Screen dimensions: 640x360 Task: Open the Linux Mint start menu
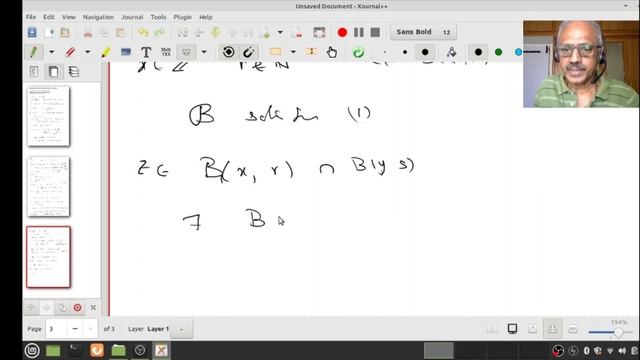click(x=32, y=351)
